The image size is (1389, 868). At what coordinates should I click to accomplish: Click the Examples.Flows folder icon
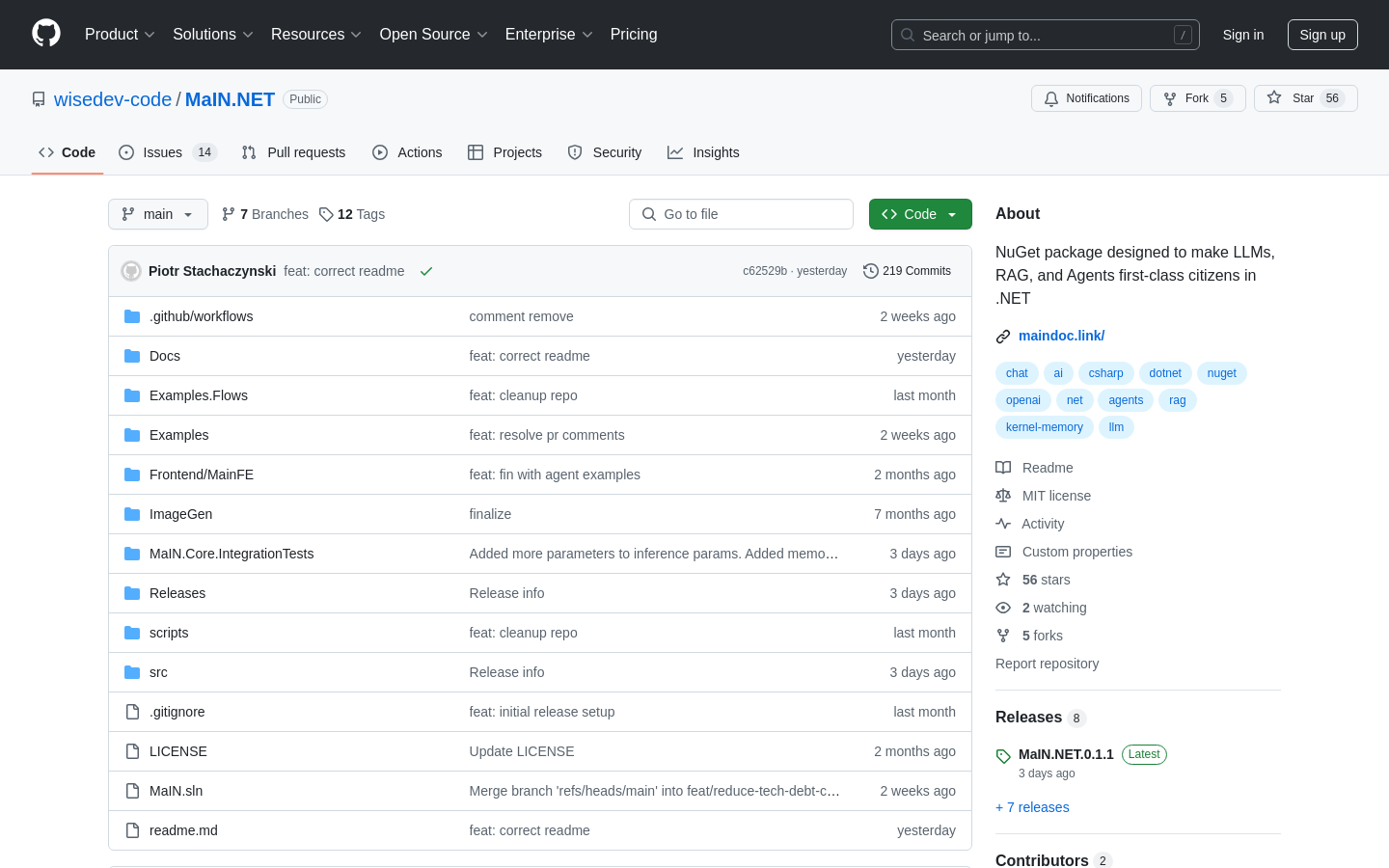click(x=132, y=395)
